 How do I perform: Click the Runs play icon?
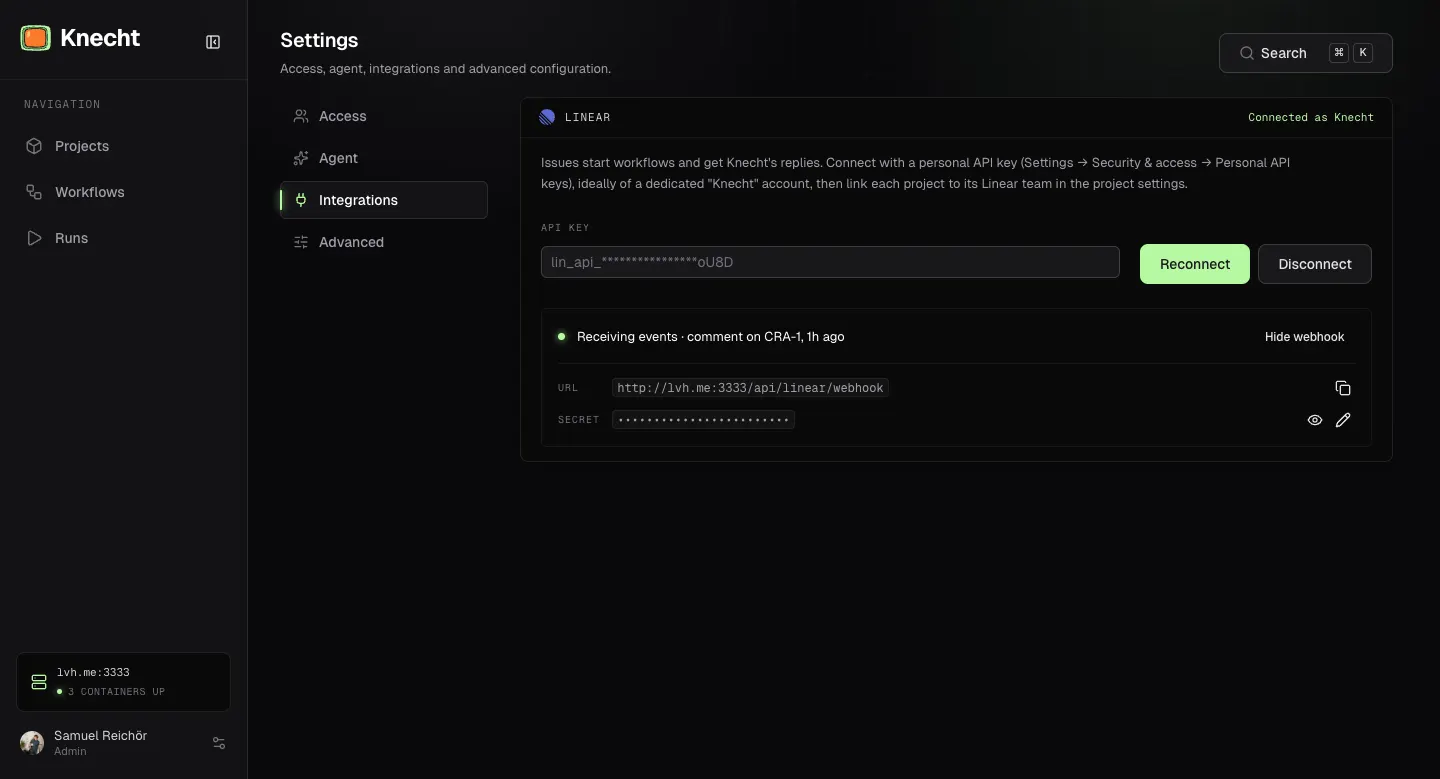point(34,238)
